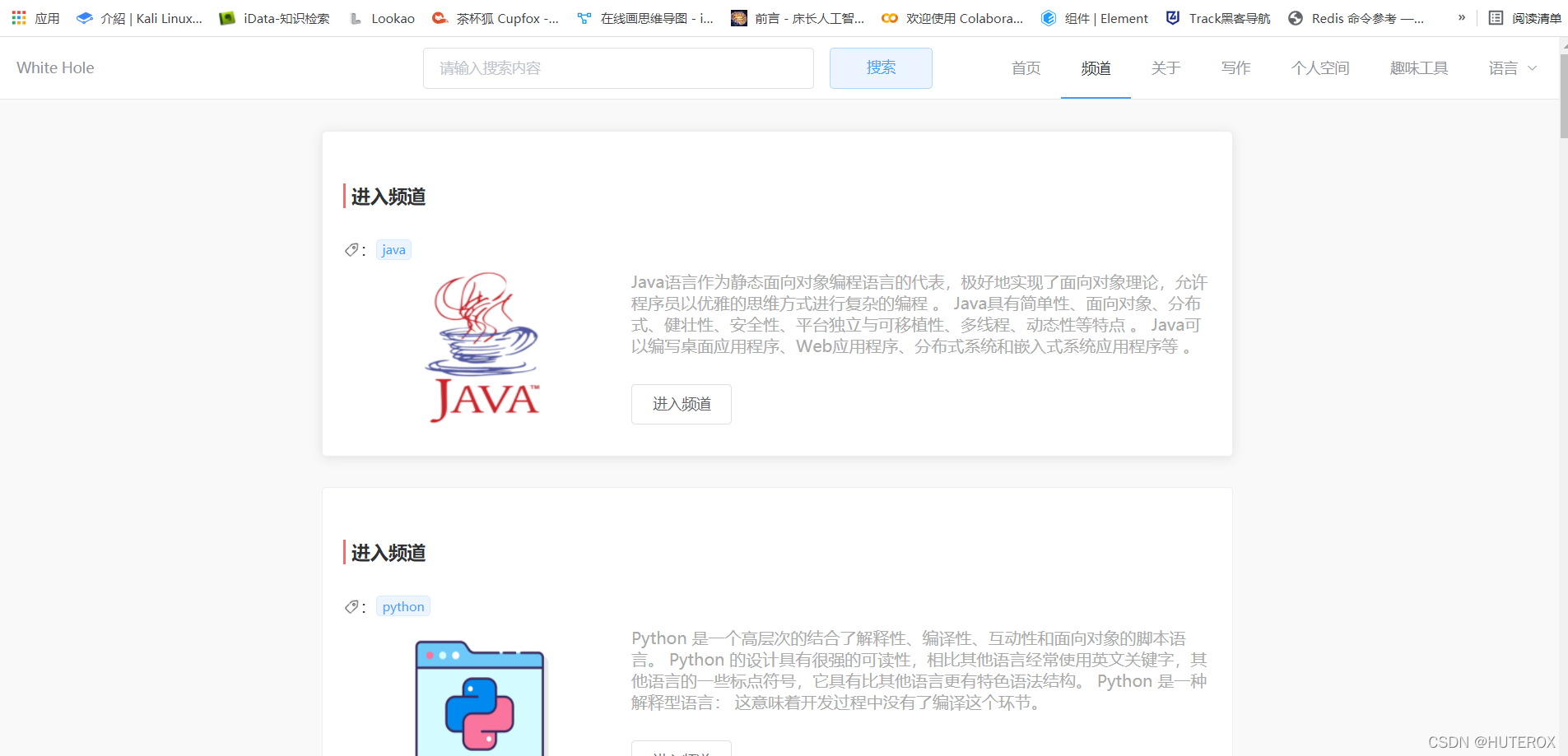Click the Python channel description text

919,670
